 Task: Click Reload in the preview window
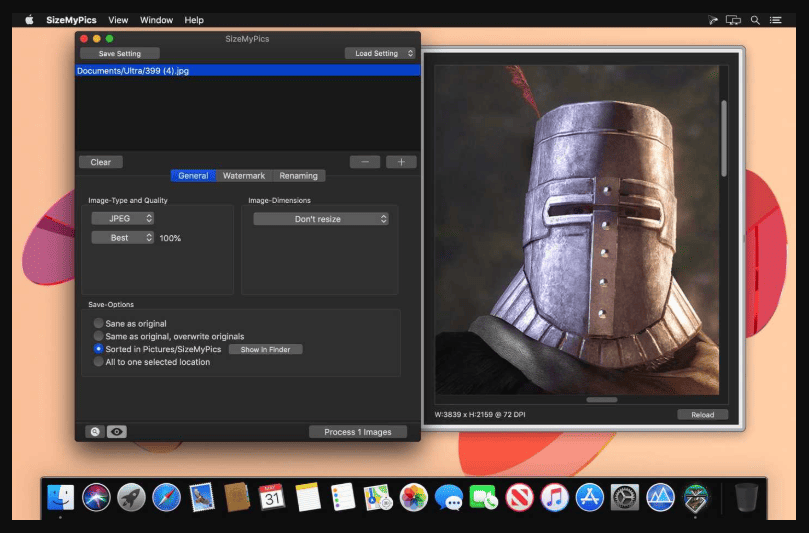click(x=702, y=414)
